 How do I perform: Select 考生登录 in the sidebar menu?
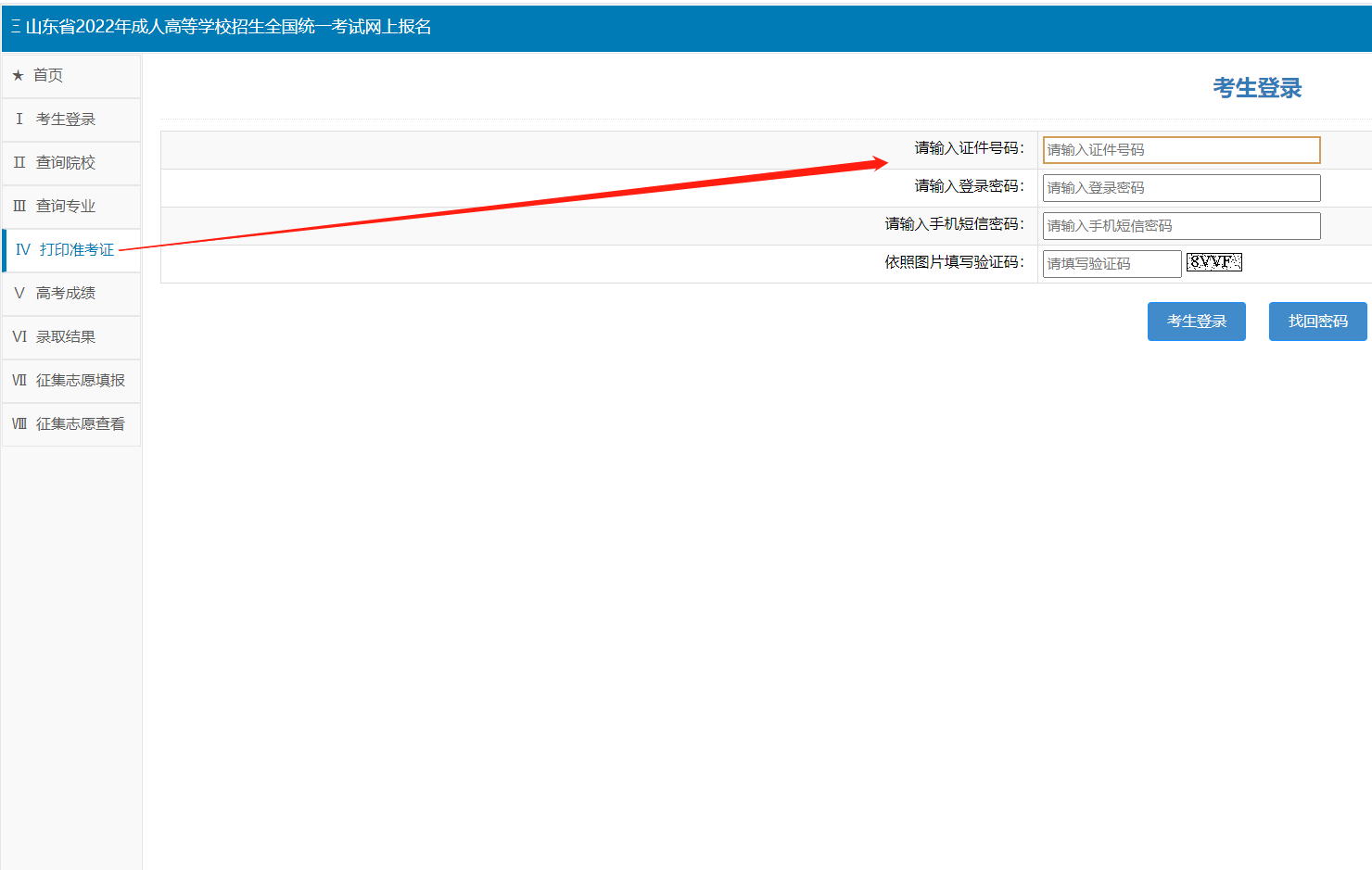[71, 120]
